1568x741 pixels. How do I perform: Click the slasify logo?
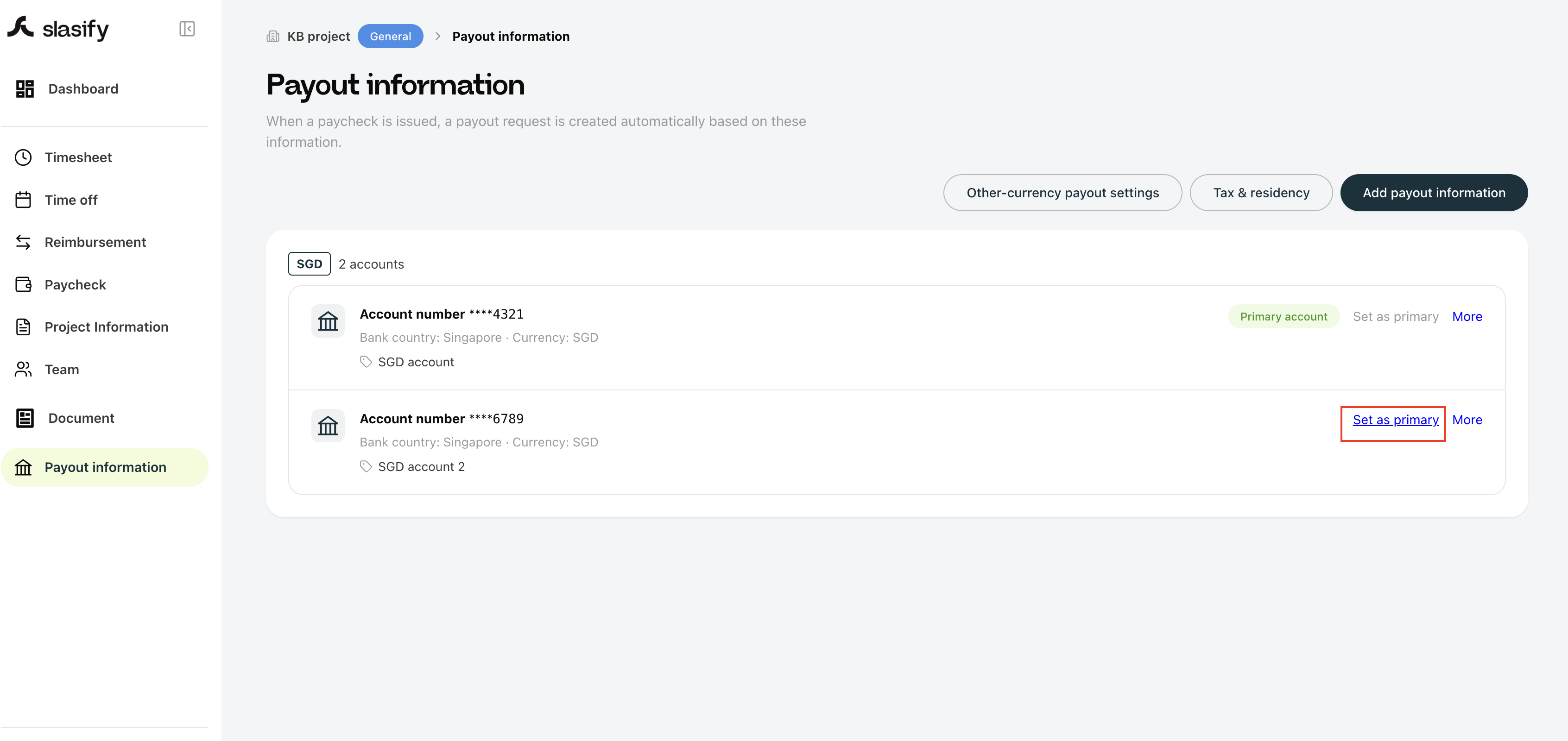58,29
